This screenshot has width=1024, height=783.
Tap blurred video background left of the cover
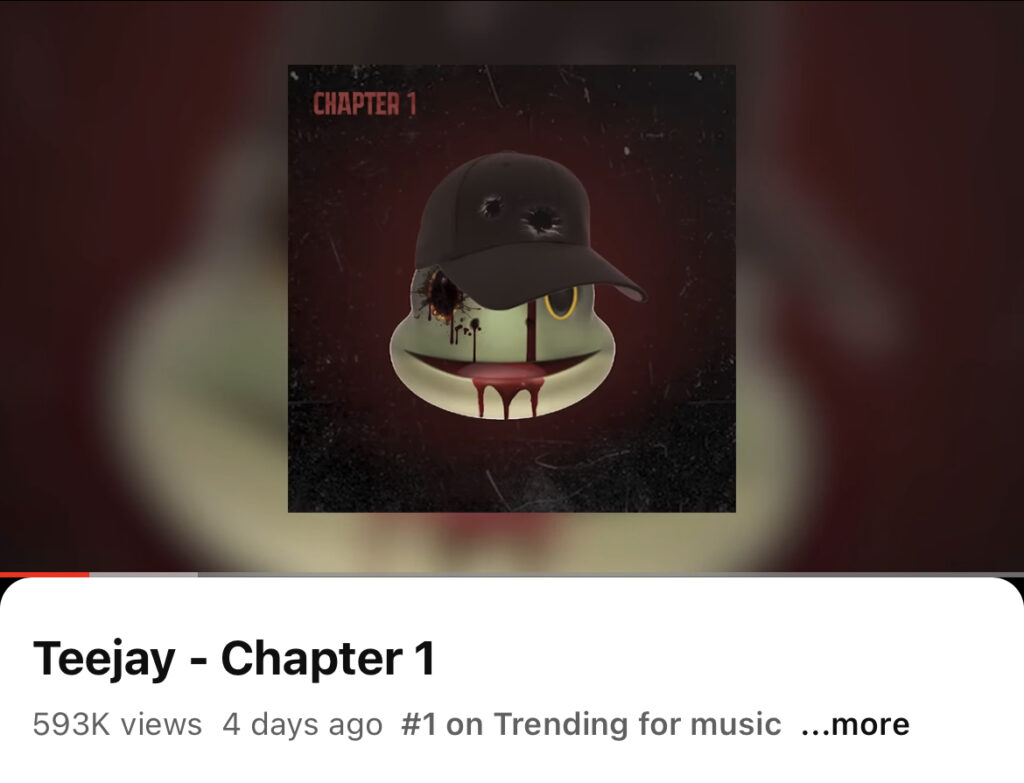(x=144, y=287)
